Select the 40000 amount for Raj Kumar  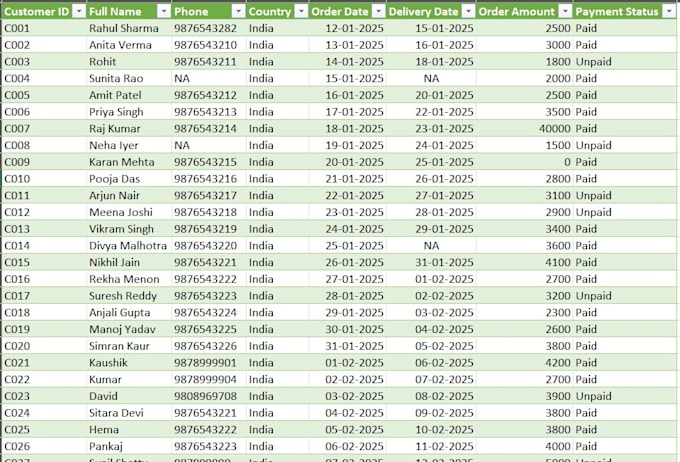click(x=524, y=128)
